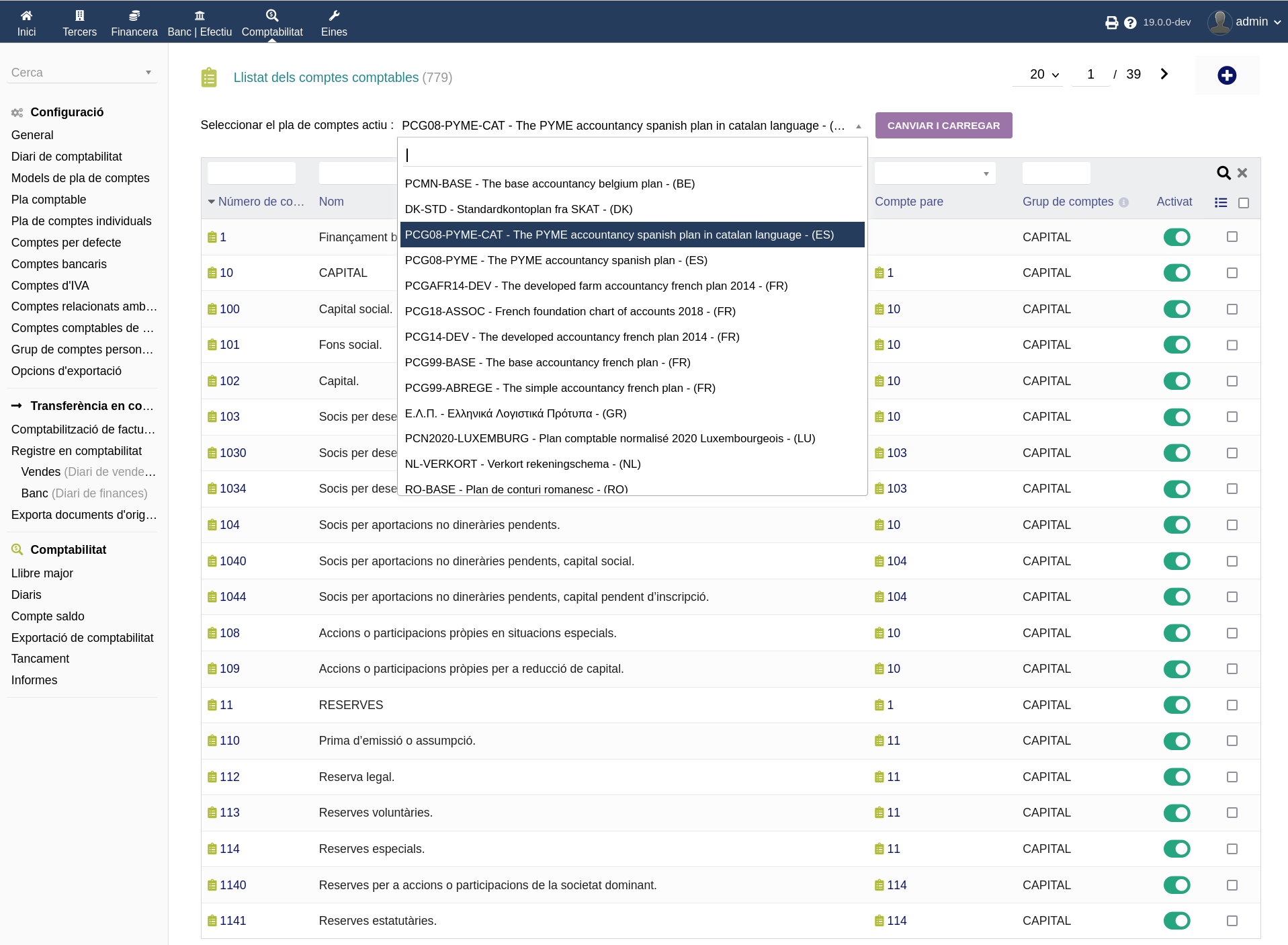Click the page number field
The image size is (1288, 945).
1090,75
